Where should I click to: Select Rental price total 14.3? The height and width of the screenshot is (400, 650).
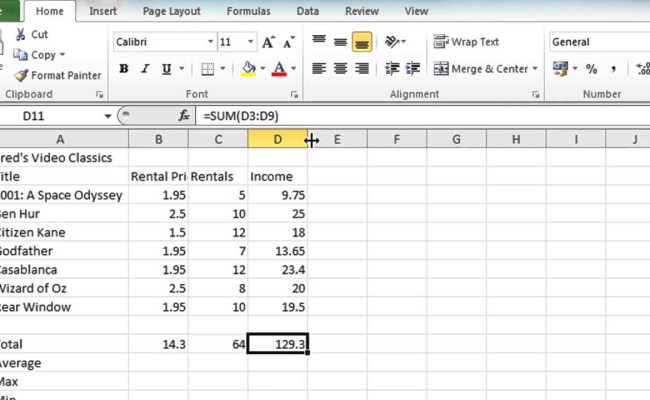pos(158,344)
